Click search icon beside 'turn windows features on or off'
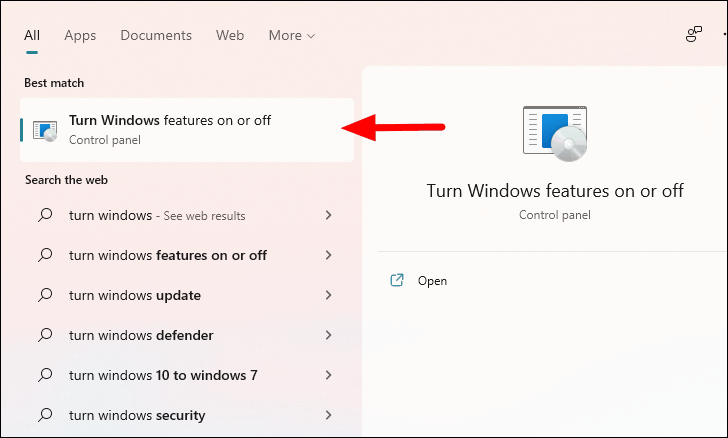Image resolution: width=728 pixels, height=438 pixels. [45, 255]
